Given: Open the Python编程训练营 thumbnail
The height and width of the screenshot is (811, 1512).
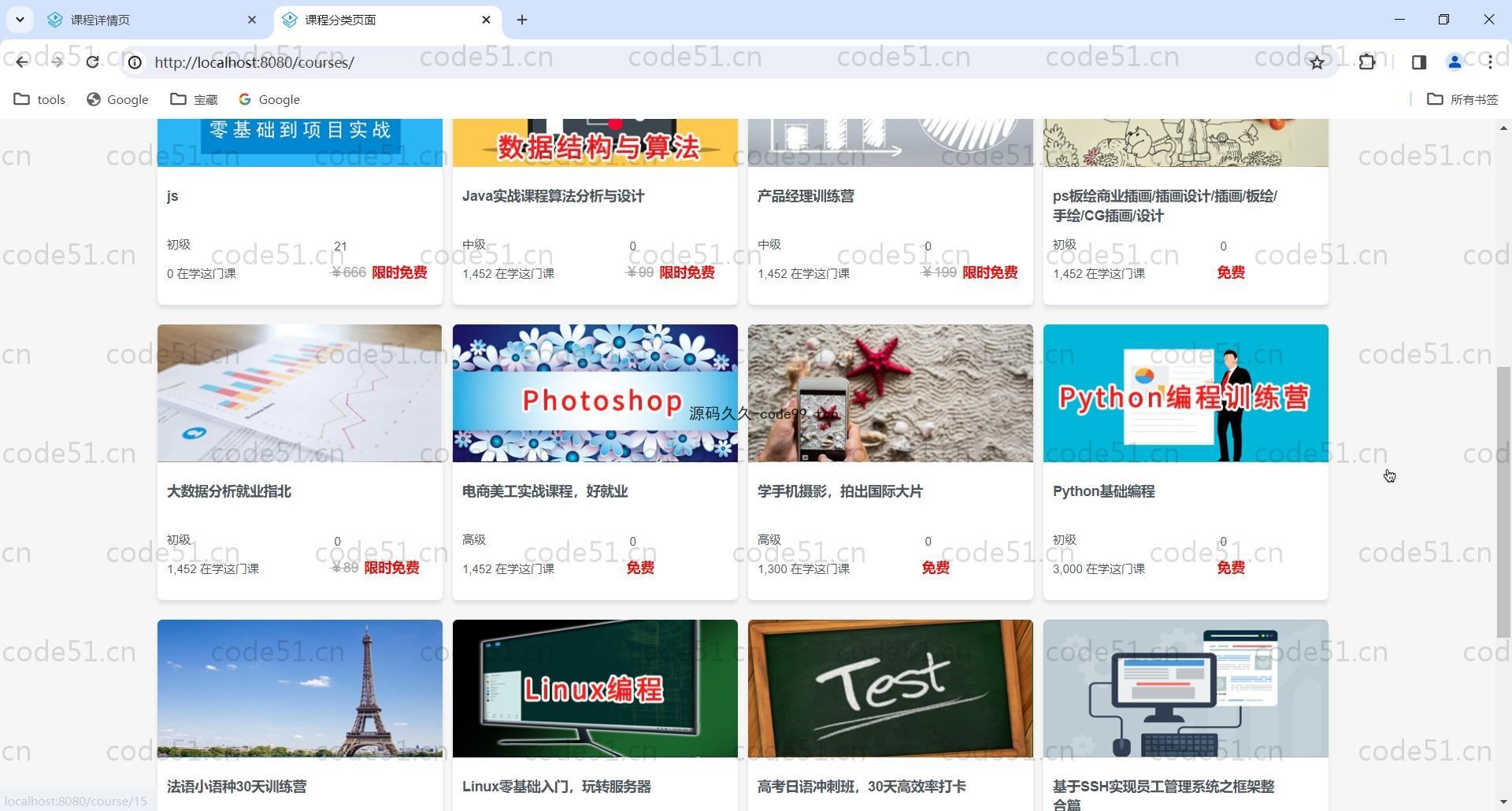Looking at the screenshot, I should click(1186, 393).
